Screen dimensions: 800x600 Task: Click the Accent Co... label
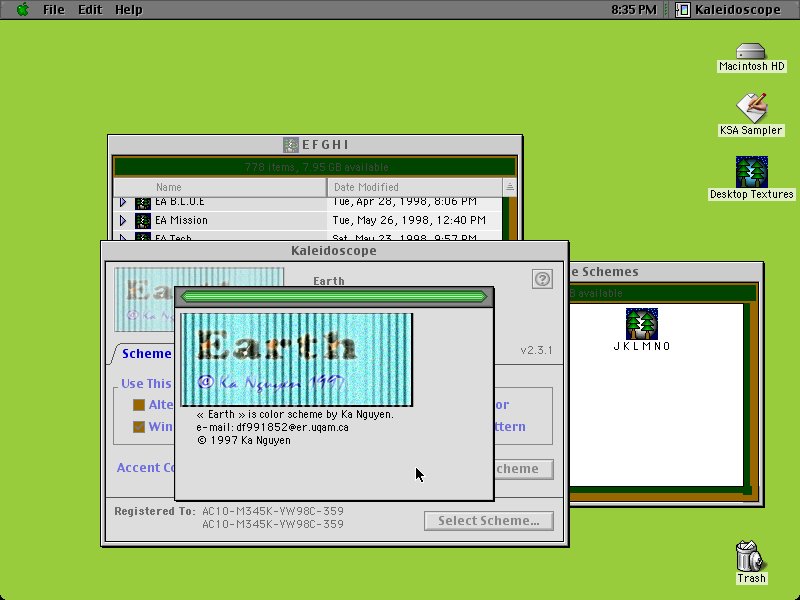tap(146, 468)
